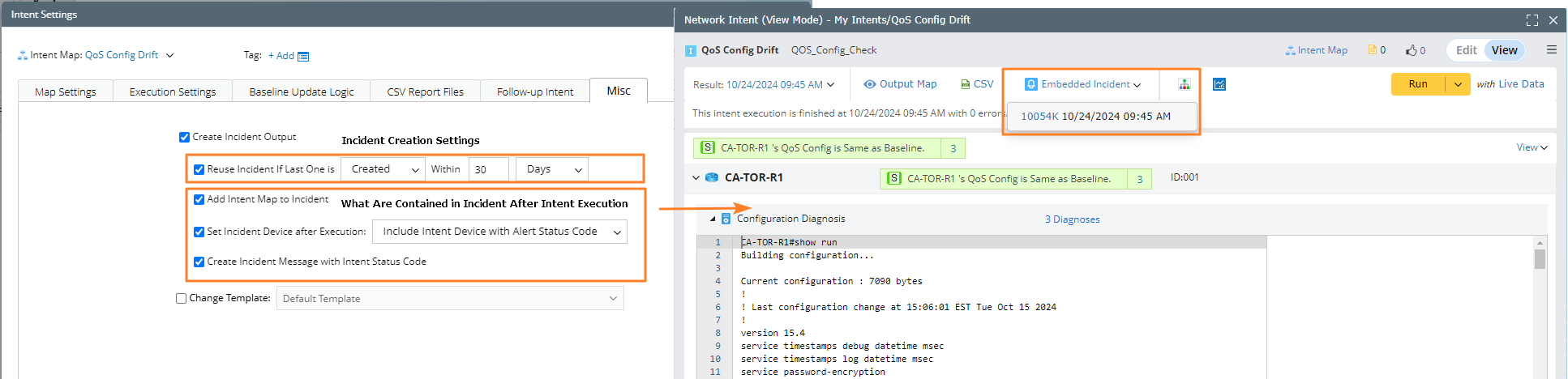This screenshot has height=379, width=1568.
Task: Collapse the Configuration Diagnosis section
Action: 713,219
